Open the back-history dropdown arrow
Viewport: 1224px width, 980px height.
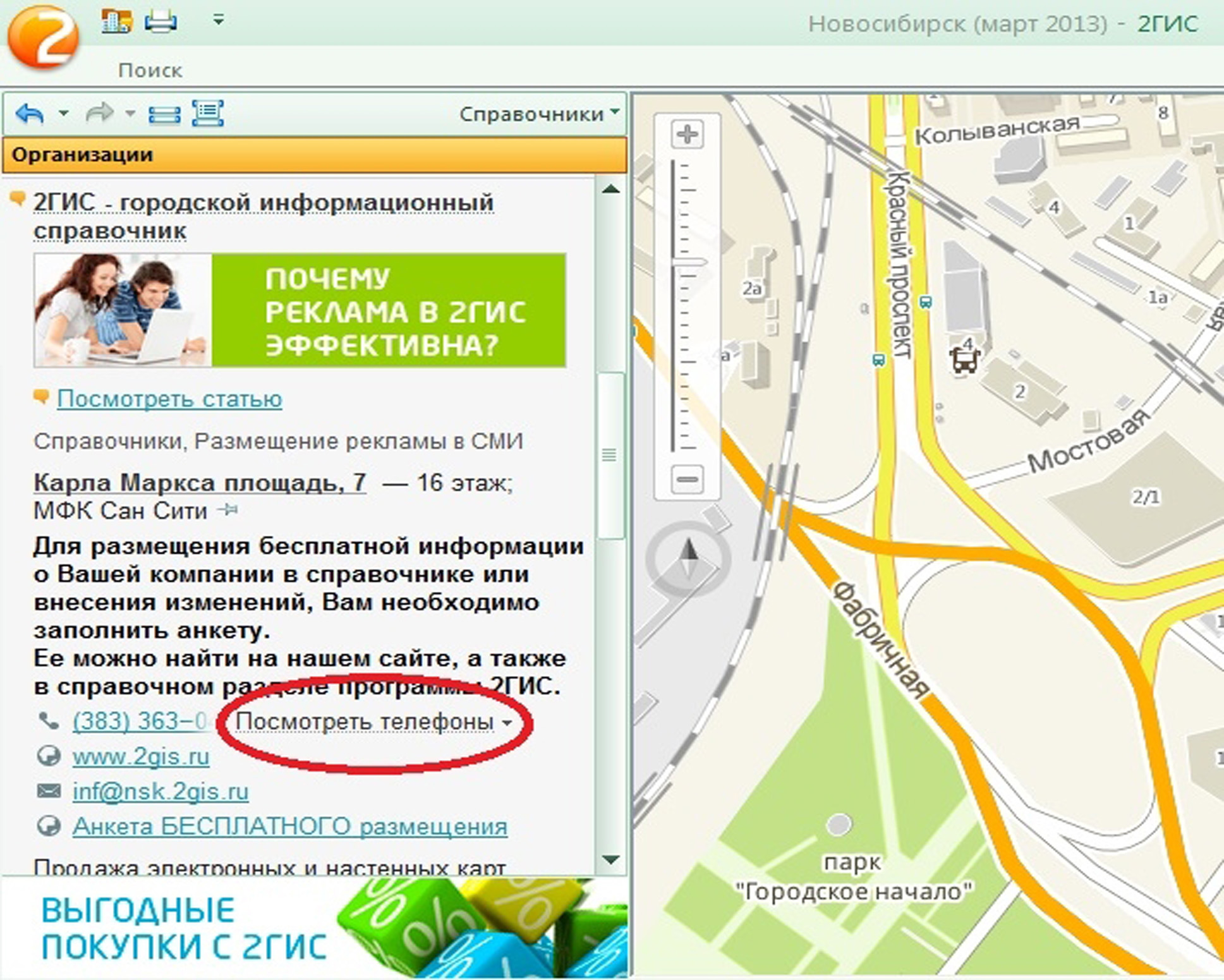click(63, 114)
